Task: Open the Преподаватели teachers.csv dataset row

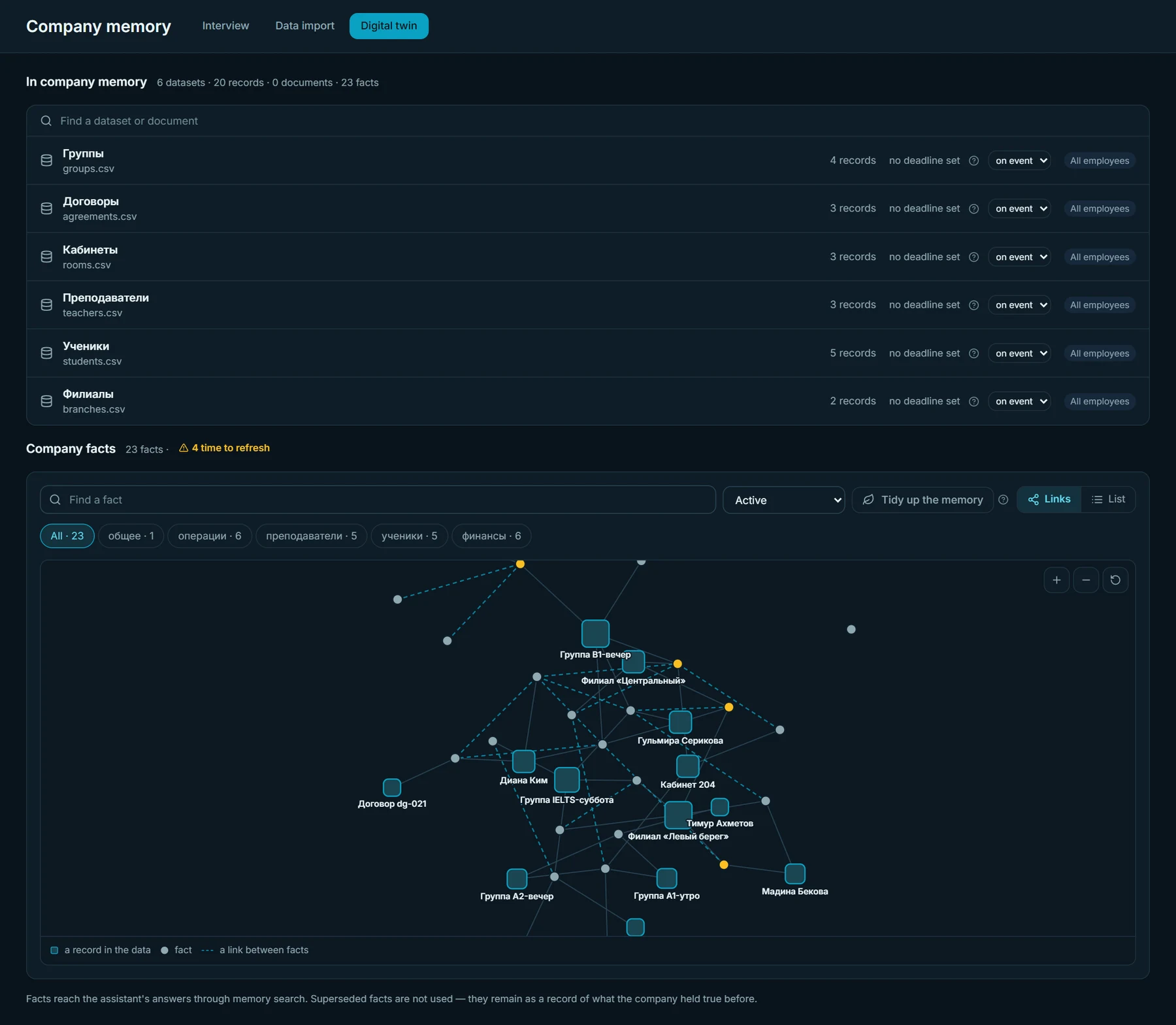Action: 587,305
